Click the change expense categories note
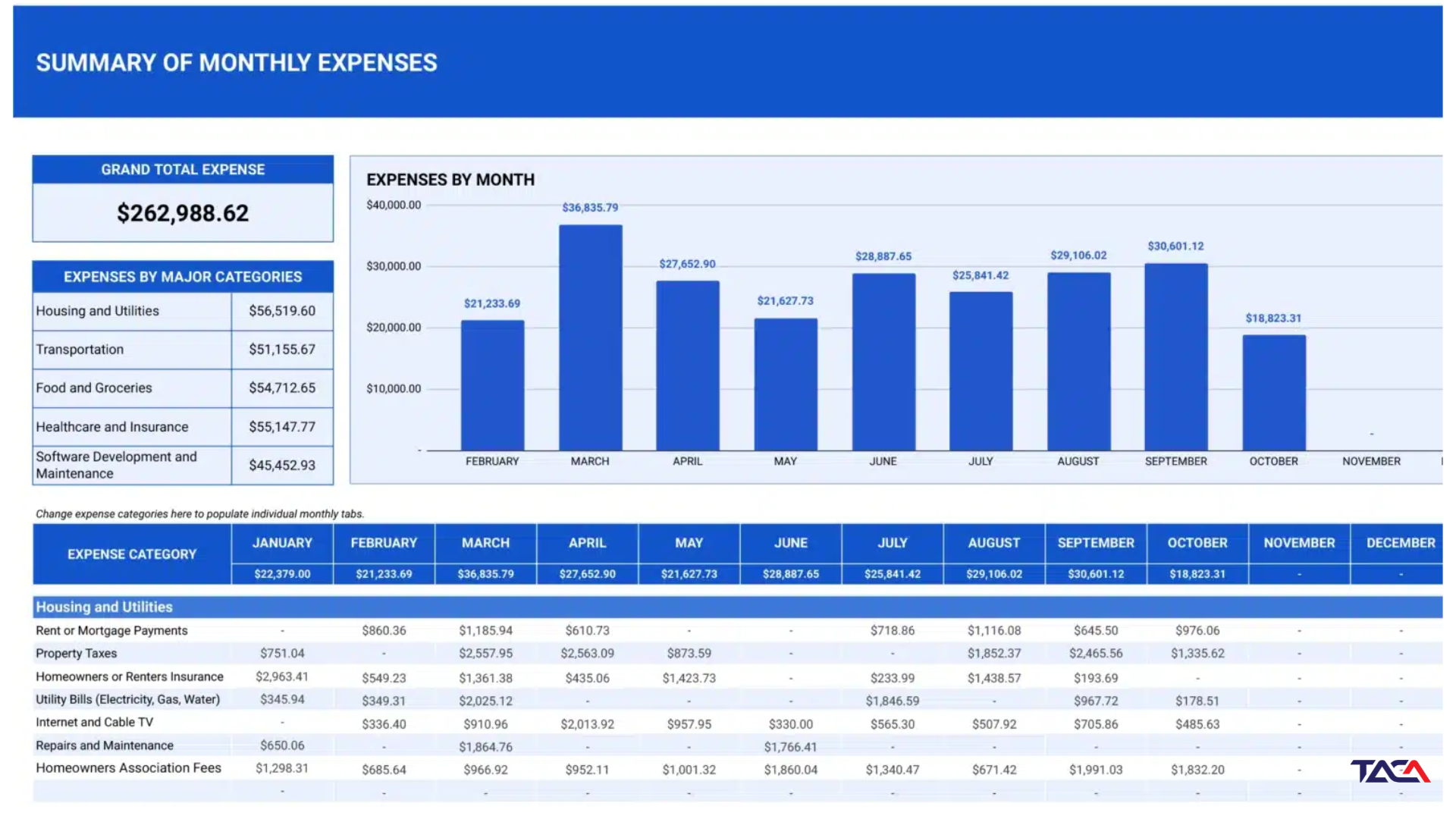 (200, 513)
